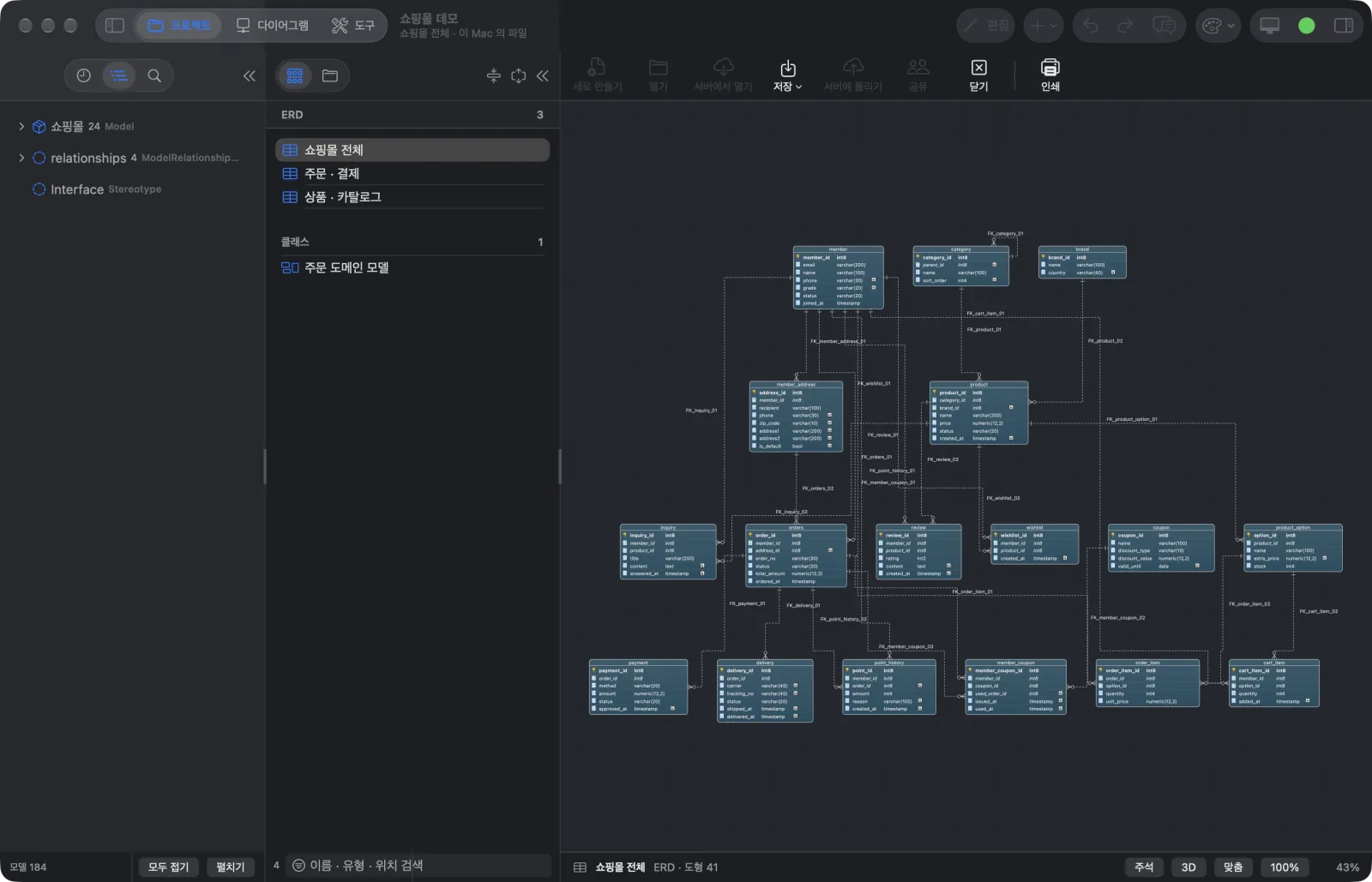The image size is (1372, 882).
Task: Click the monitor display icon
Action: coord(1270,26)
